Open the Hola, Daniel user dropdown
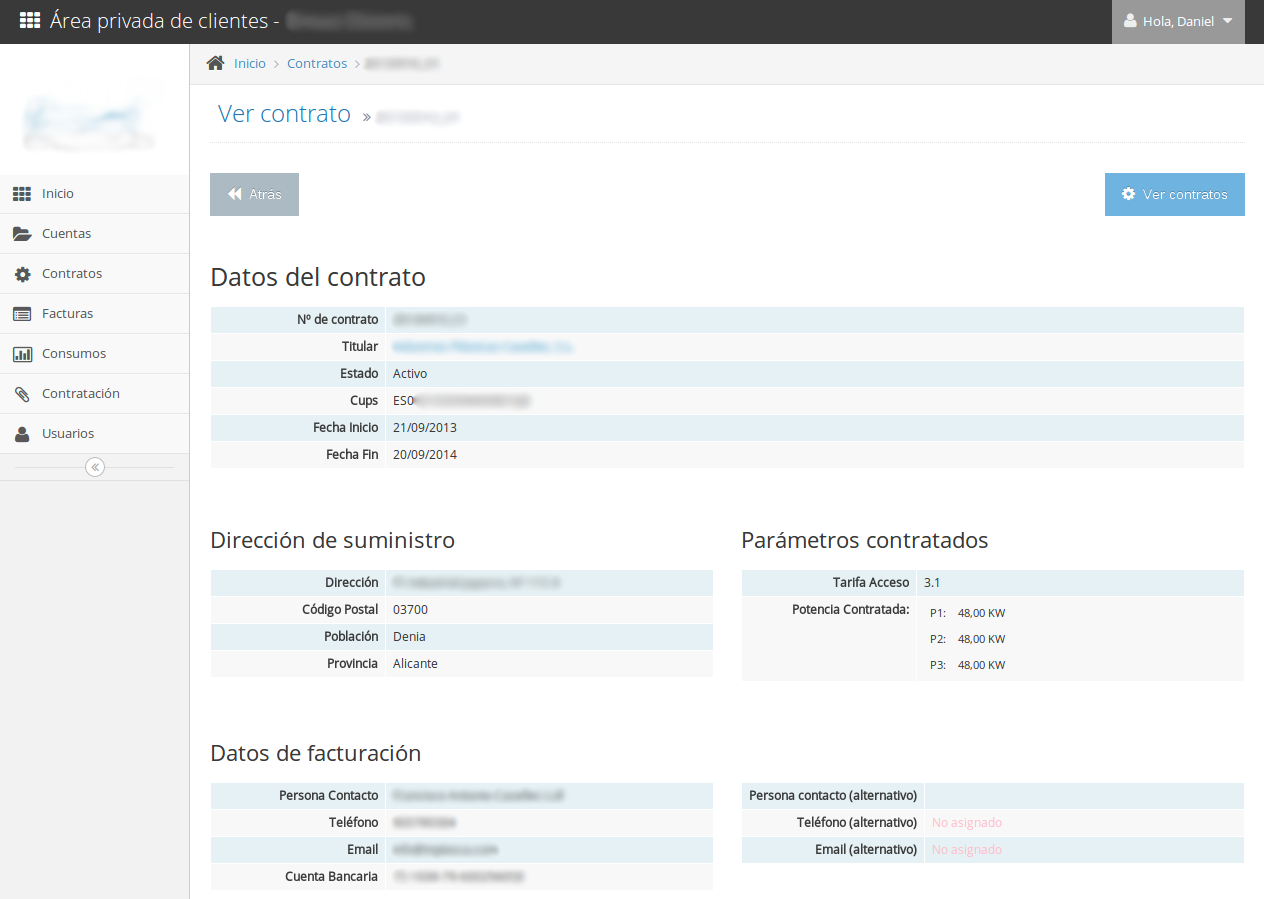This screenshot has width=1264, height=899. pos(1178,21)
